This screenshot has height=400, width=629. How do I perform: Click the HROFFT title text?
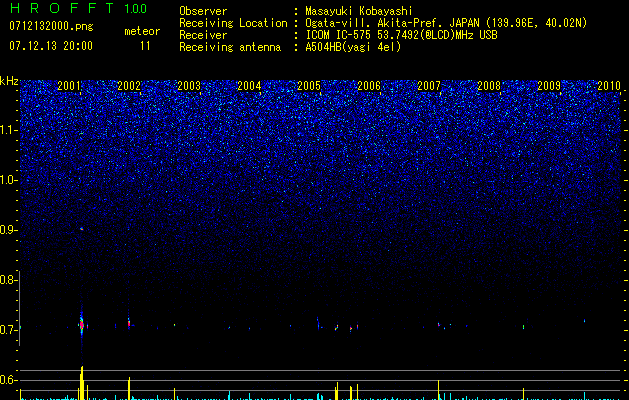pos(63,8)
